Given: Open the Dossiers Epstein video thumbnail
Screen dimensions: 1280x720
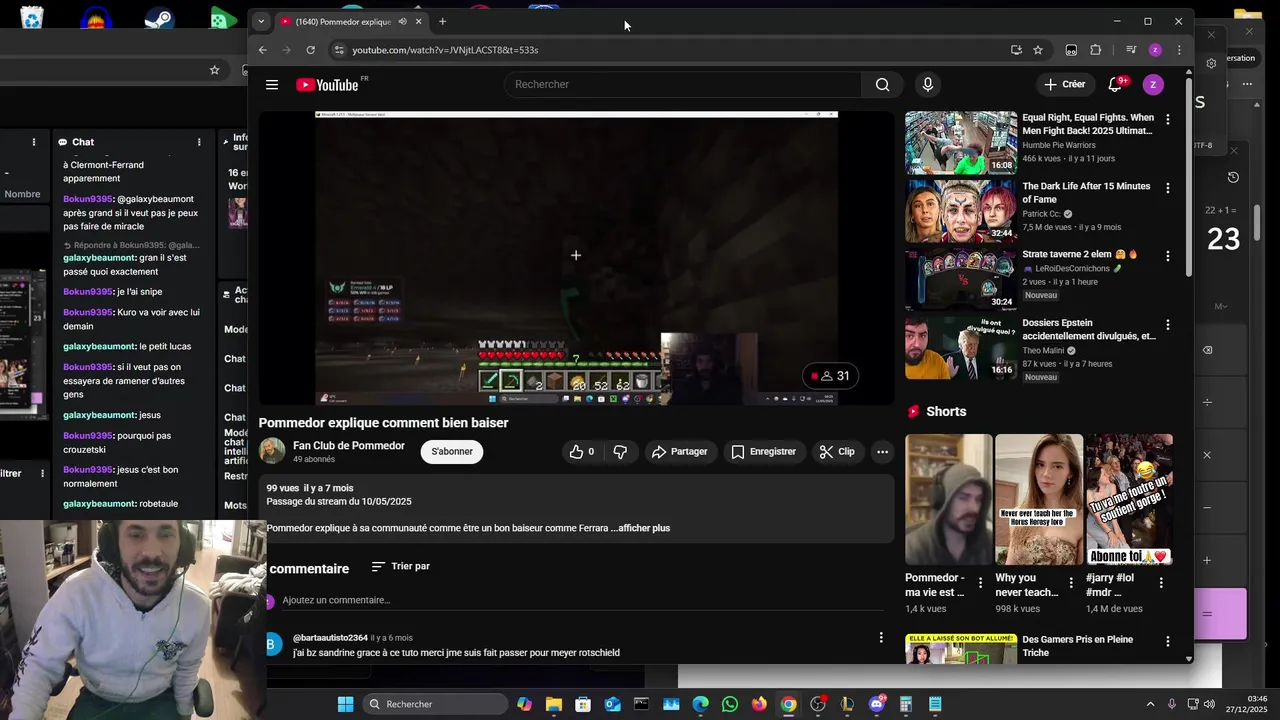Looking at the screenshot, I should coord(961,348).
